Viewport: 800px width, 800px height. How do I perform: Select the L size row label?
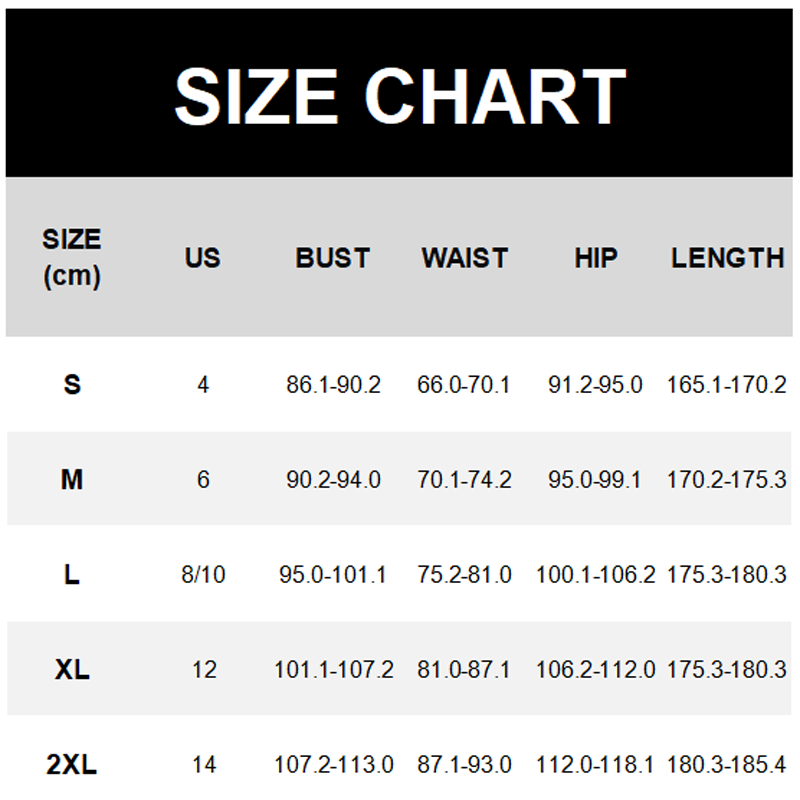(x=72, y=575)
